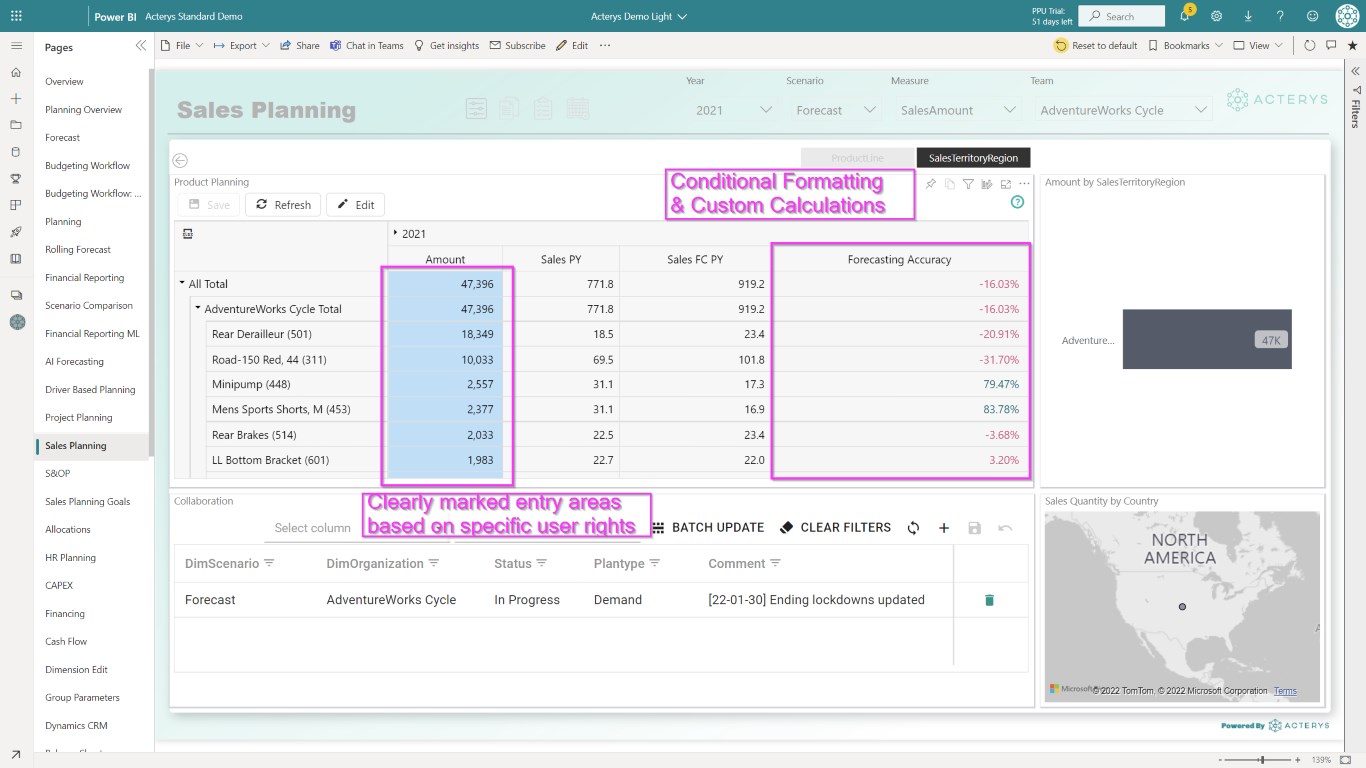Open the DimScenario column filter menu
The width and height of the screenshot is (1366, 768).
(269, 564)
